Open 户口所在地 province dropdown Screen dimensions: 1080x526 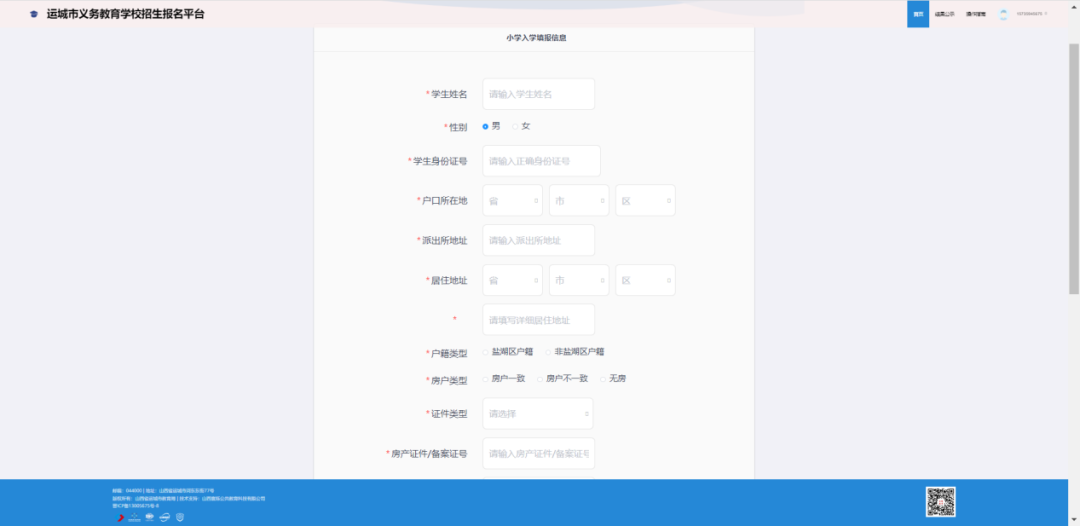point(512,200)
